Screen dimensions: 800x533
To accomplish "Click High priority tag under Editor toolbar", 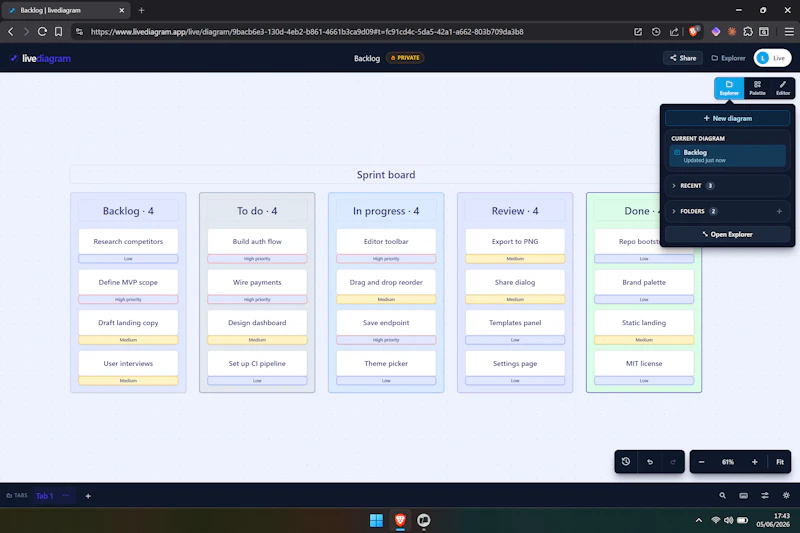I will click(386, 259).
